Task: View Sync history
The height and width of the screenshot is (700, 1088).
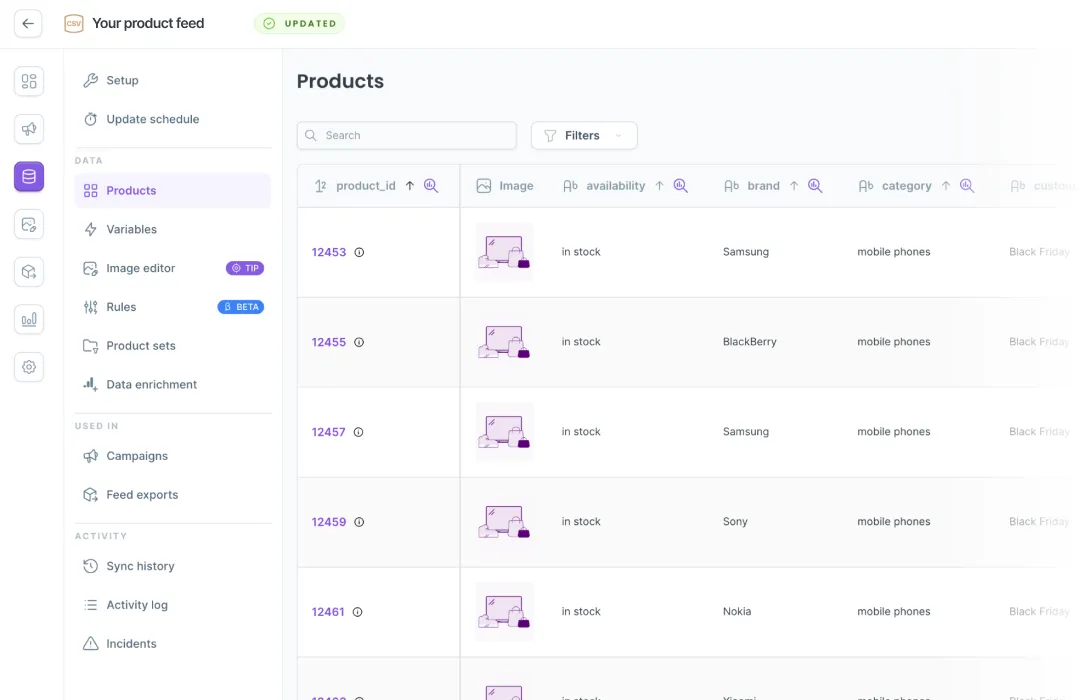Action: [x=173, y=566]
